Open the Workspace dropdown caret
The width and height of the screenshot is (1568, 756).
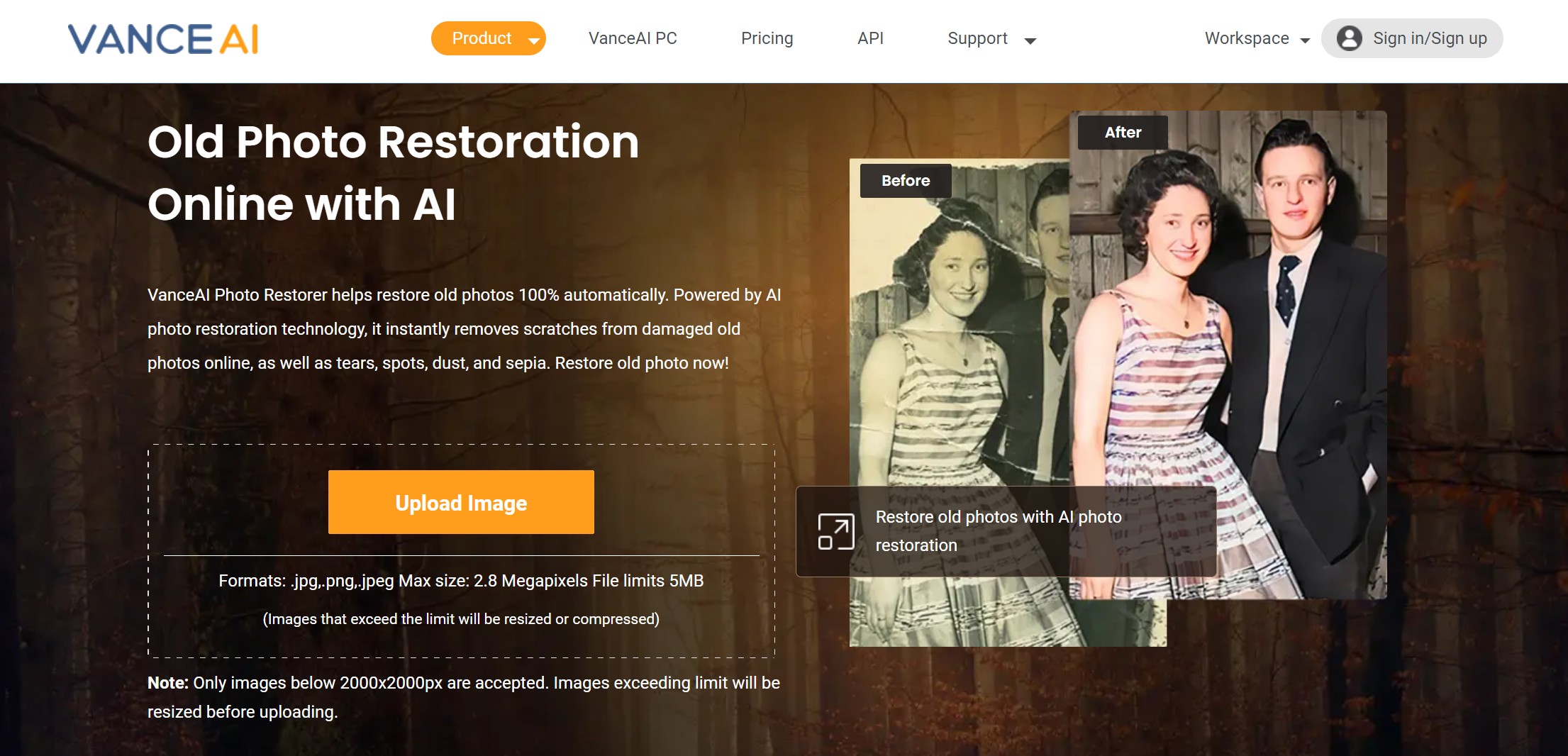(x=1305, y=41)
